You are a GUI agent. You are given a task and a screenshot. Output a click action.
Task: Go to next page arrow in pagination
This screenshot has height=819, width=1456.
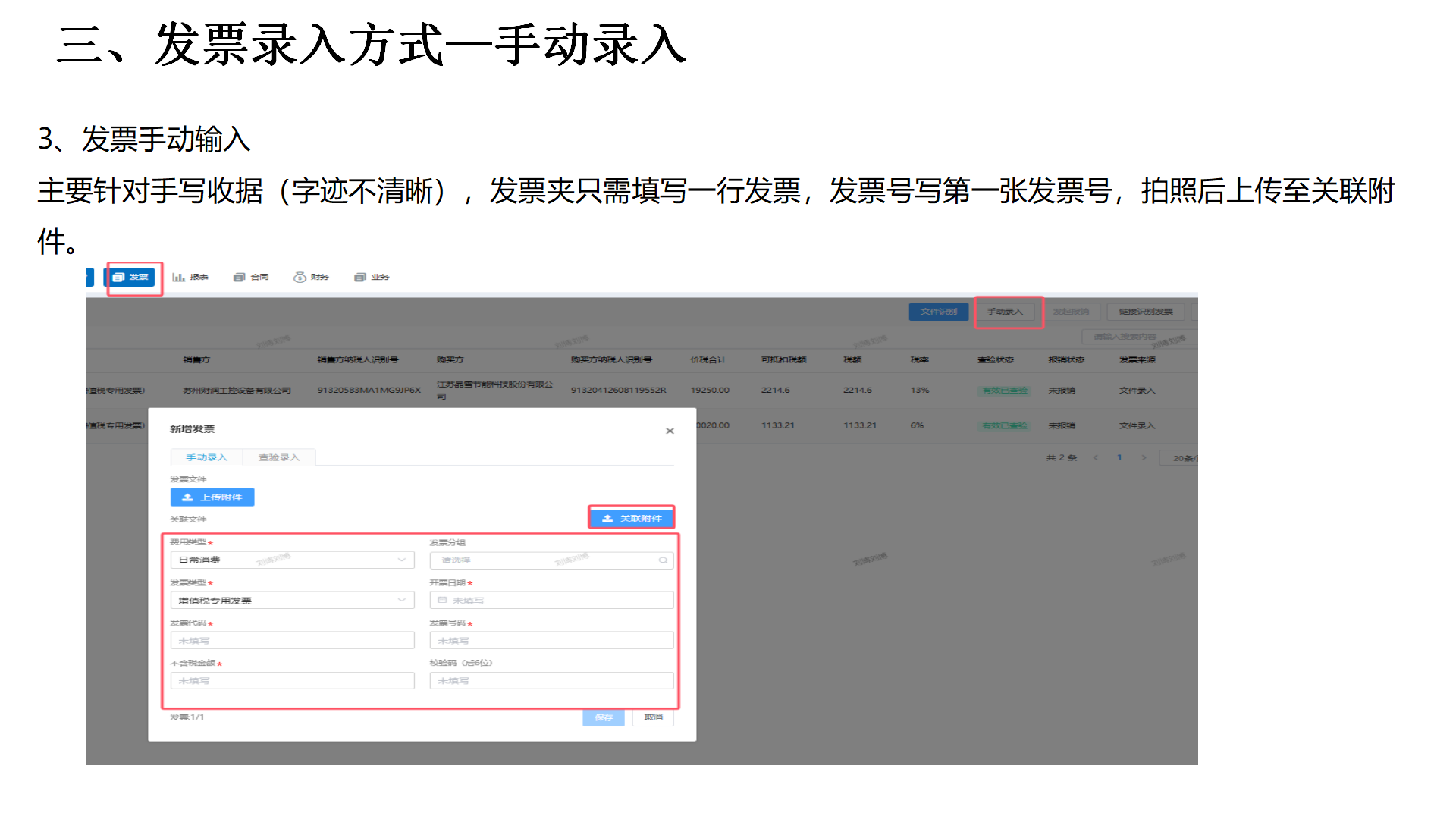(1144, 458)
